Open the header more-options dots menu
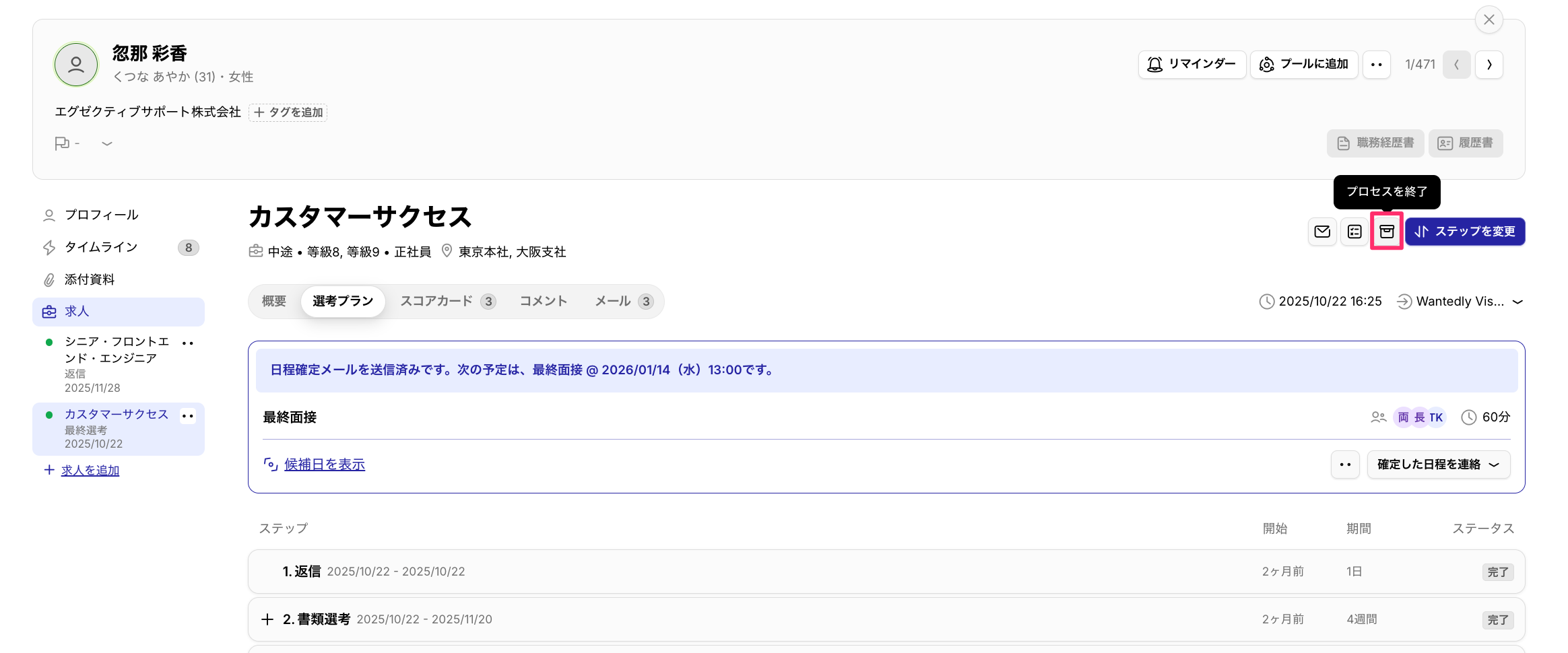Image resolution: width=1568 pixels, height=653 pixels. point(1376,65)
